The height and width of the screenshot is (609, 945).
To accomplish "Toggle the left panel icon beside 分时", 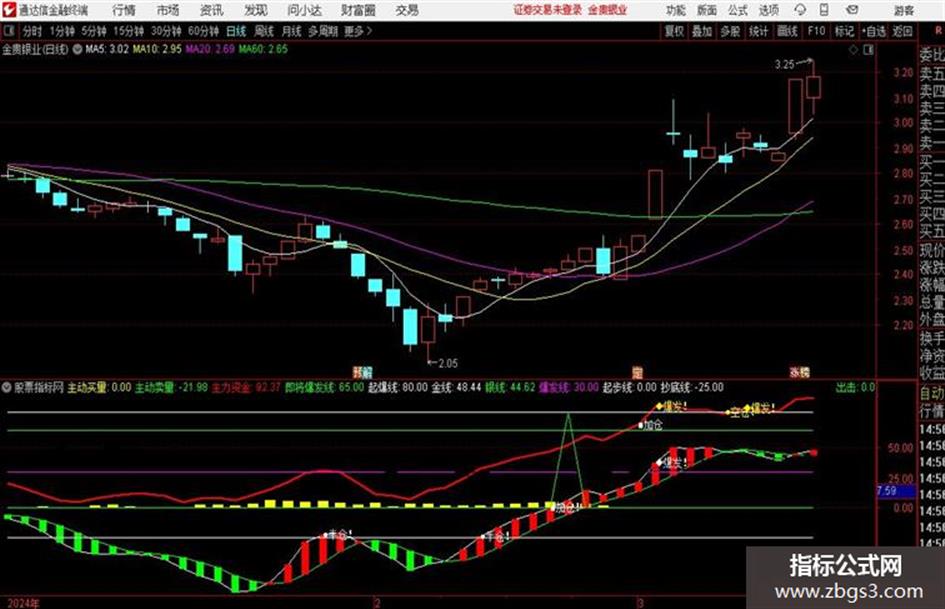I will [9, 31].
